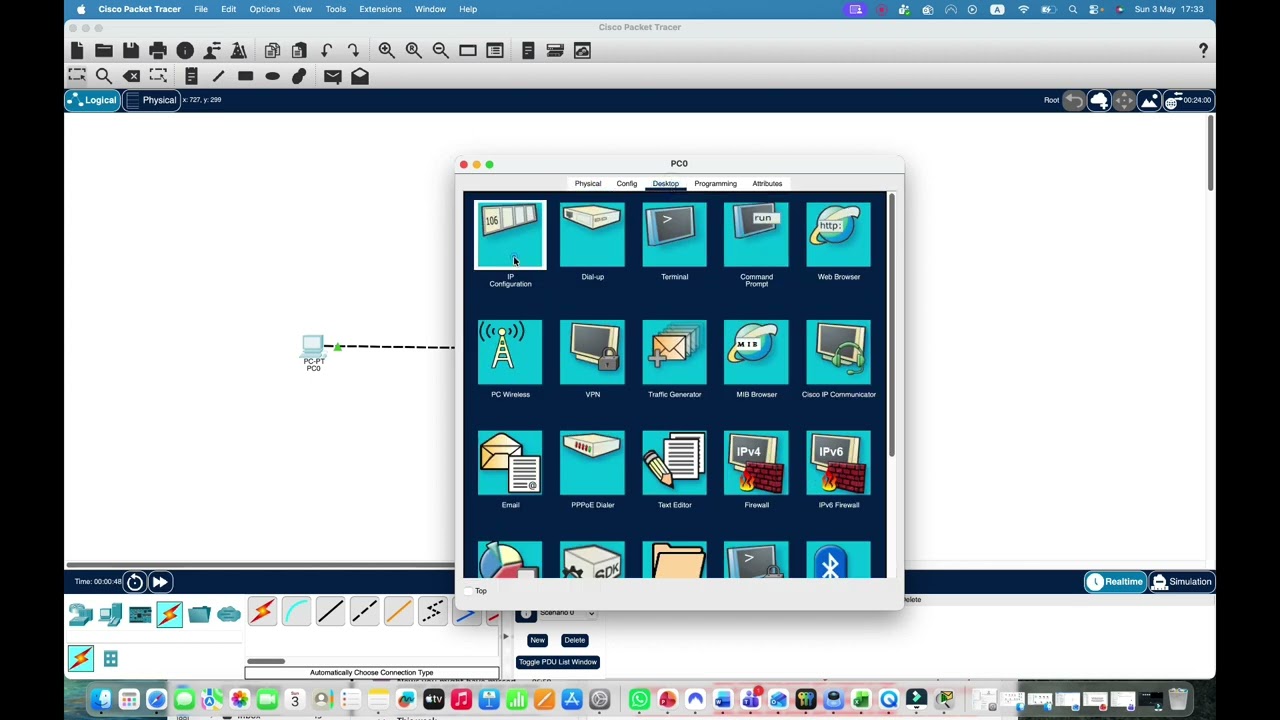Click the connection list horizontal scrollbar

tap(266, 660)
